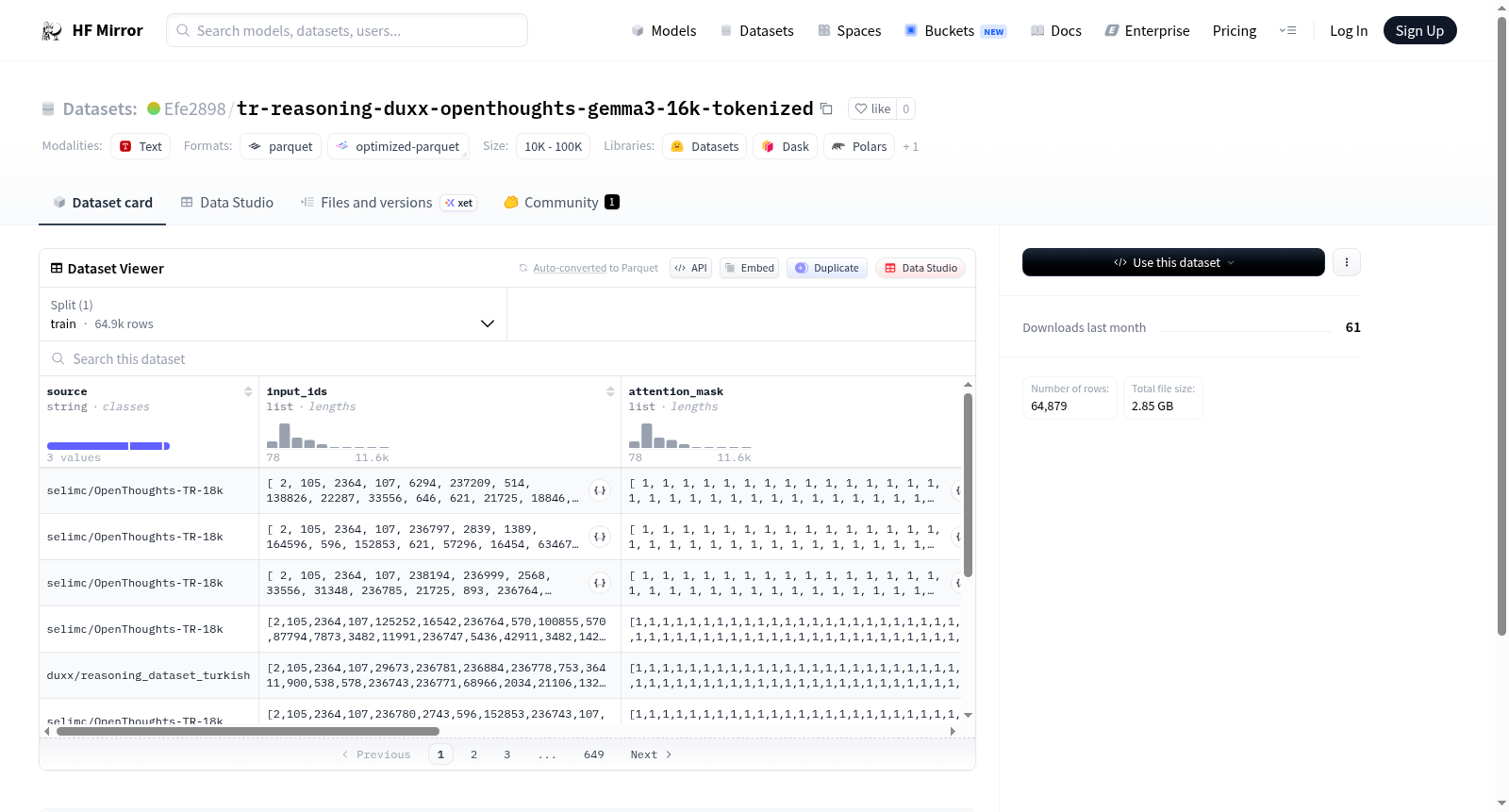The height and width of the screenshot is (812, 1509).
Task: Open the extra navigation menu icon
Action: (x=1287, y=30)
